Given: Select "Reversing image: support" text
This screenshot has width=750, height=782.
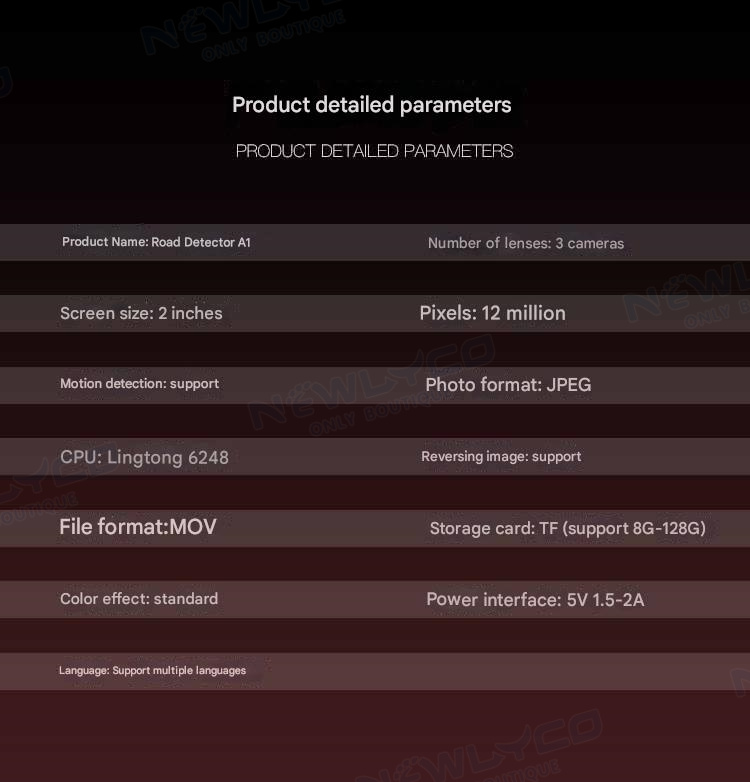Looking at the screenshot, I should (501, 457).
